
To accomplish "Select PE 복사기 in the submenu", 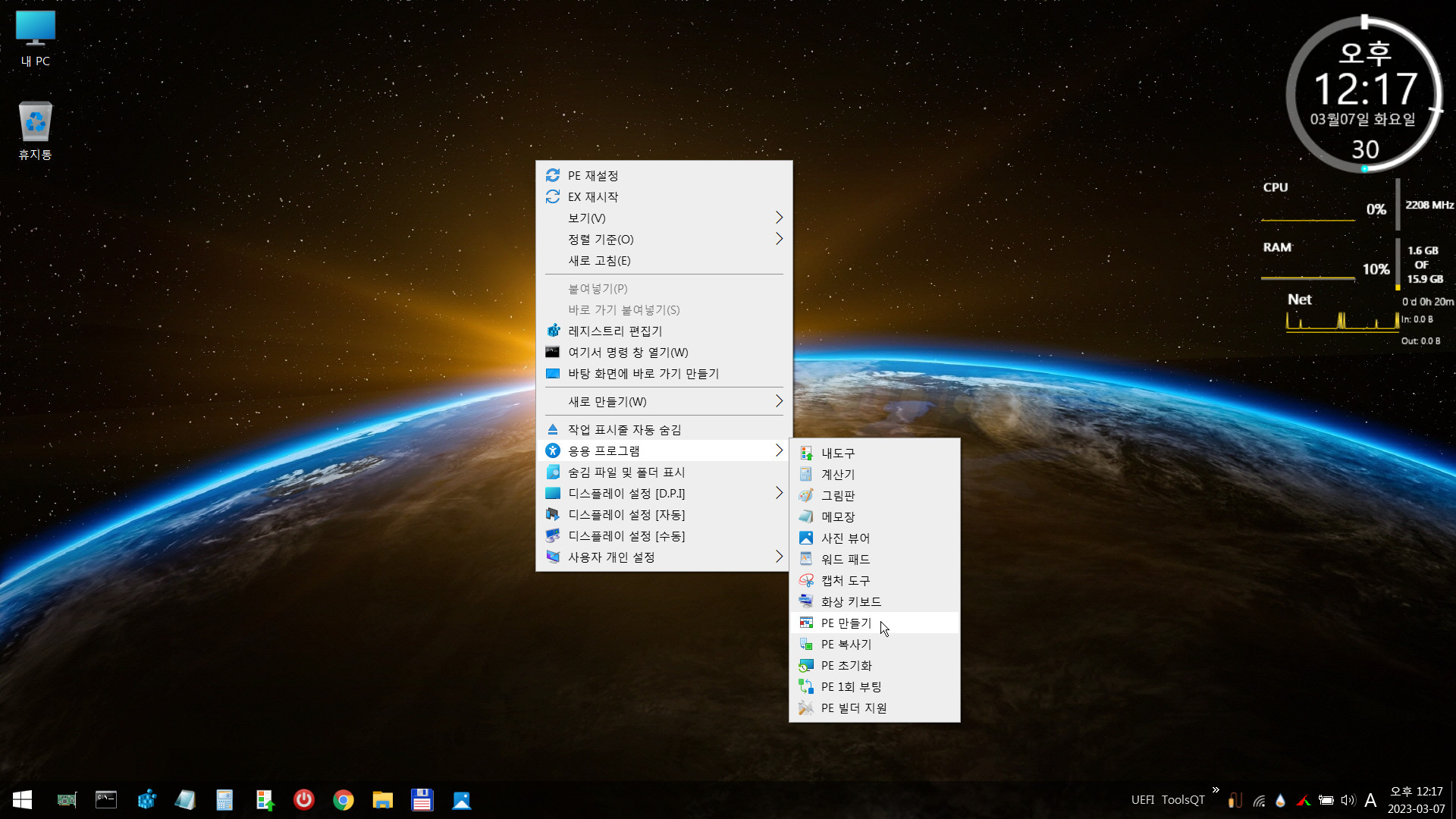I will tap(874, 644).
